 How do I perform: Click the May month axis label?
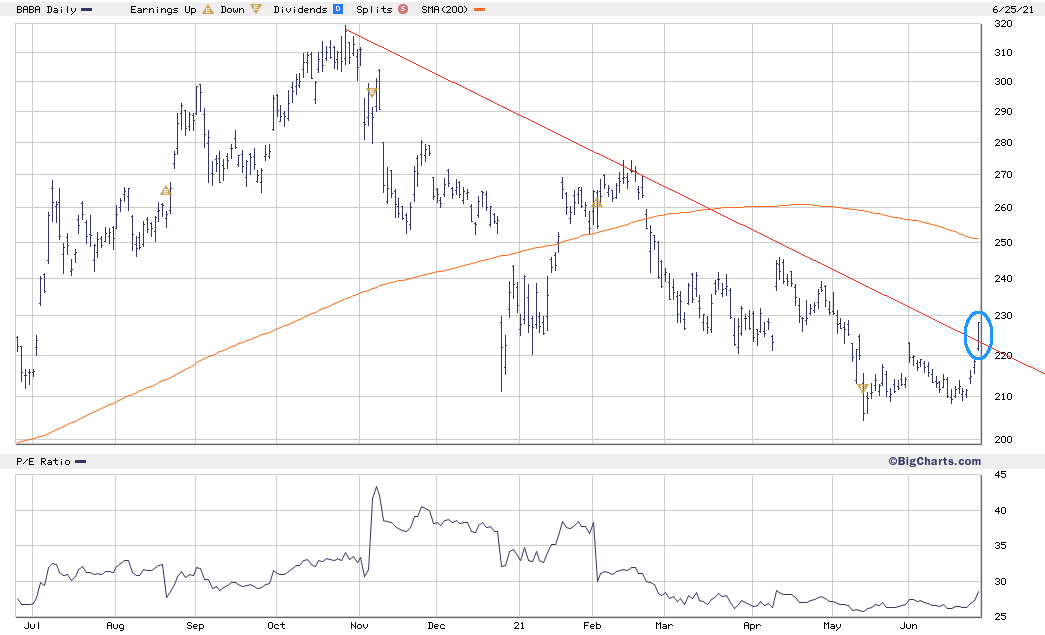[832, 626]
